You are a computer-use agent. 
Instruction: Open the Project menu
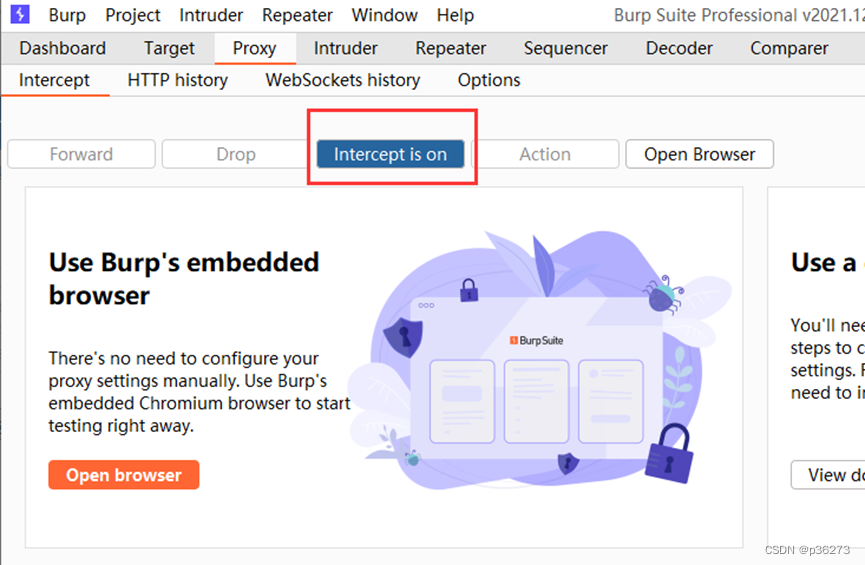tap(132, 15)
